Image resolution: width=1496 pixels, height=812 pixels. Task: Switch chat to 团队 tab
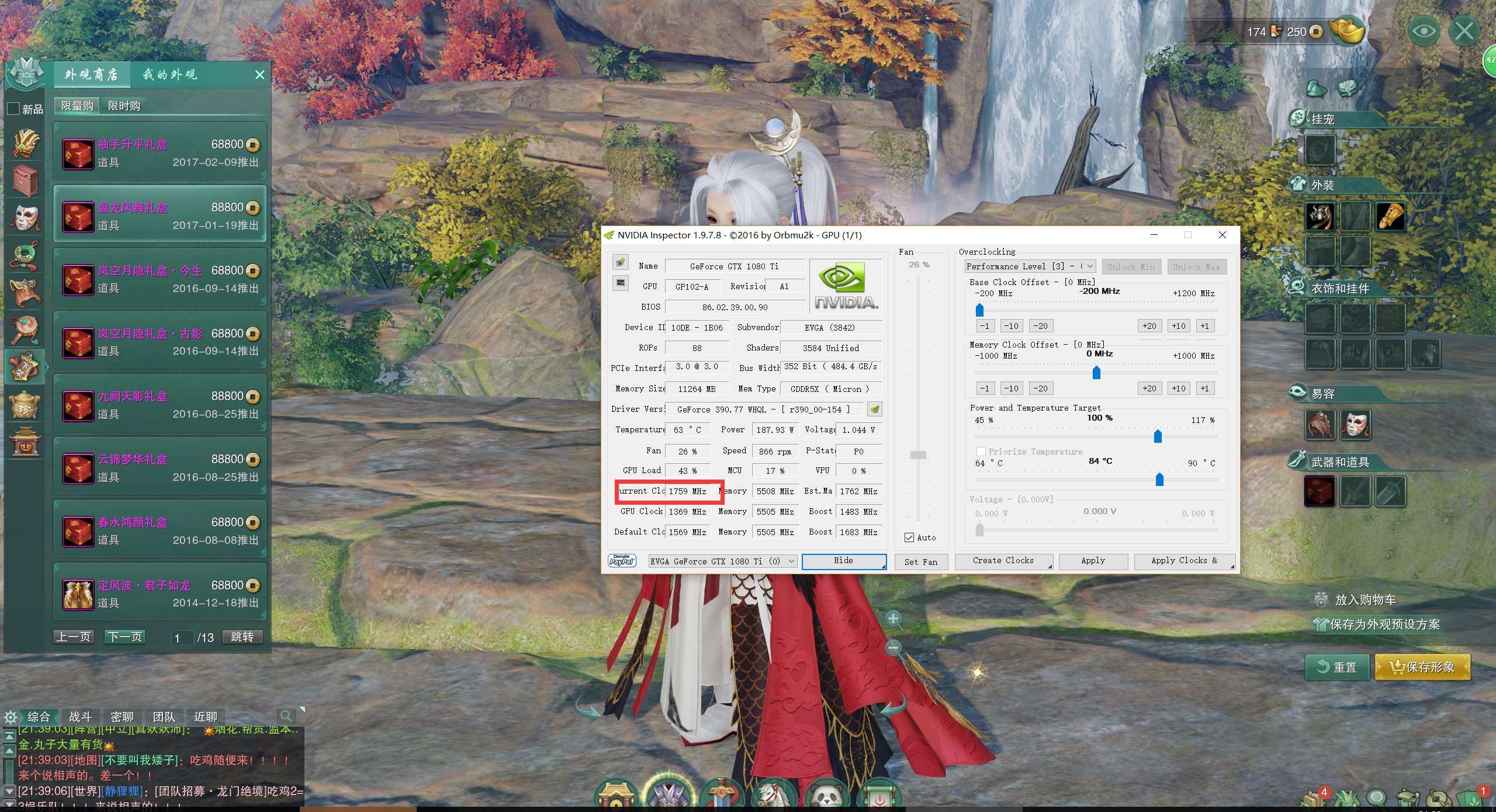164,717
